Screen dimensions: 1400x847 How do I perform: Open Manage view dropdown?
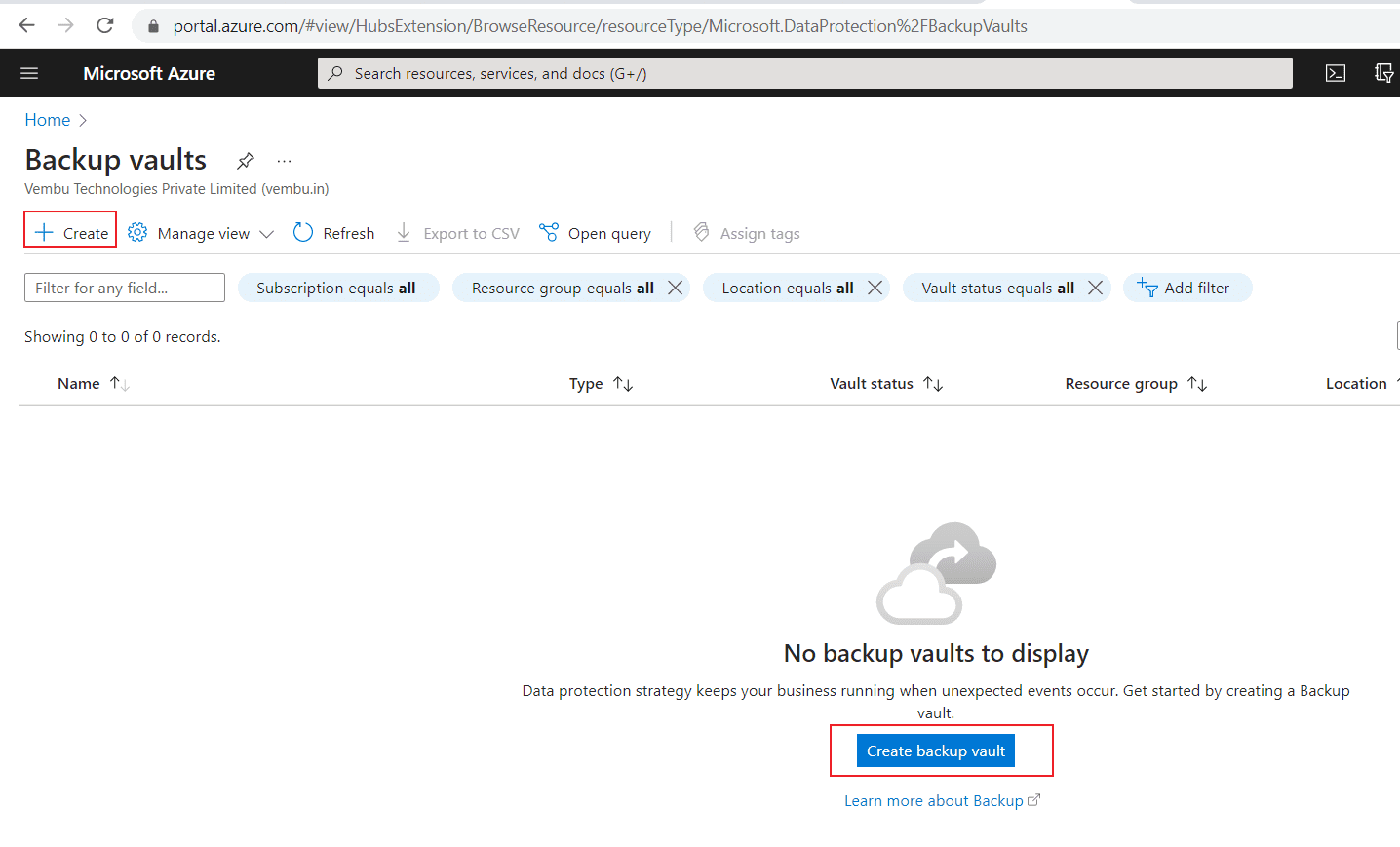(201, 233)
